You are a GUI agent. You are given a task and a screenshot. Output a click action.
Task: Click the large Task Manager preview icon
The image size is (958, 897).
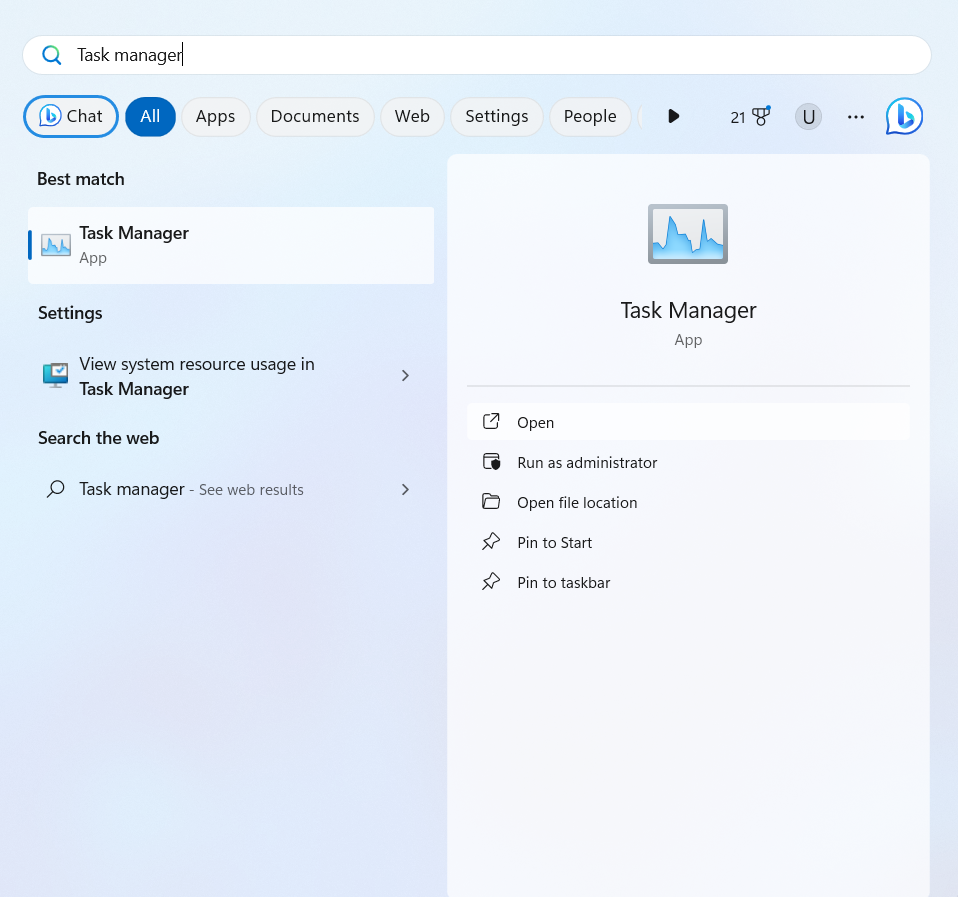pos(688,234)
